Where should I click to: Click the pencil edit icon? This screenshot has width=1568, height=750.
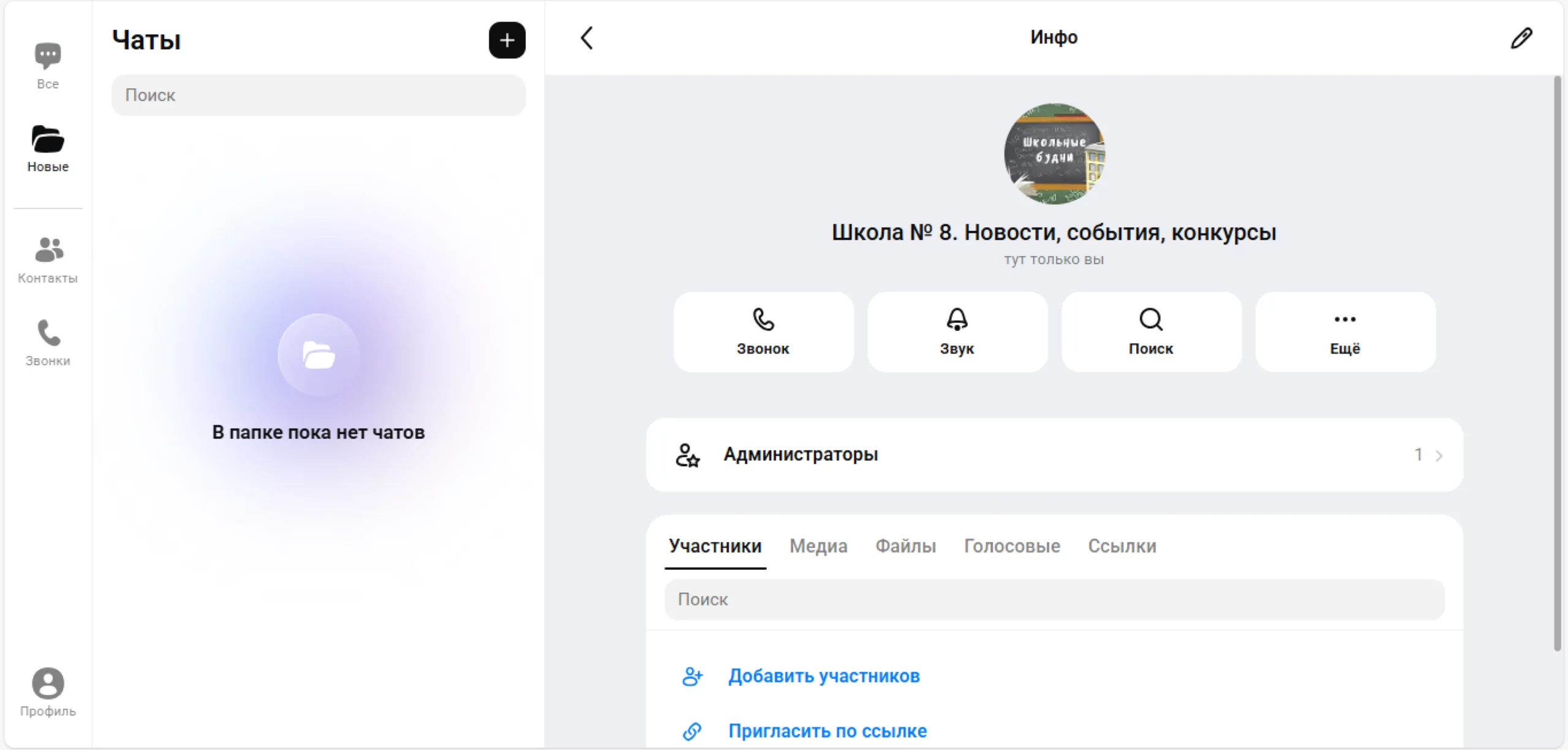[1521, 38]
